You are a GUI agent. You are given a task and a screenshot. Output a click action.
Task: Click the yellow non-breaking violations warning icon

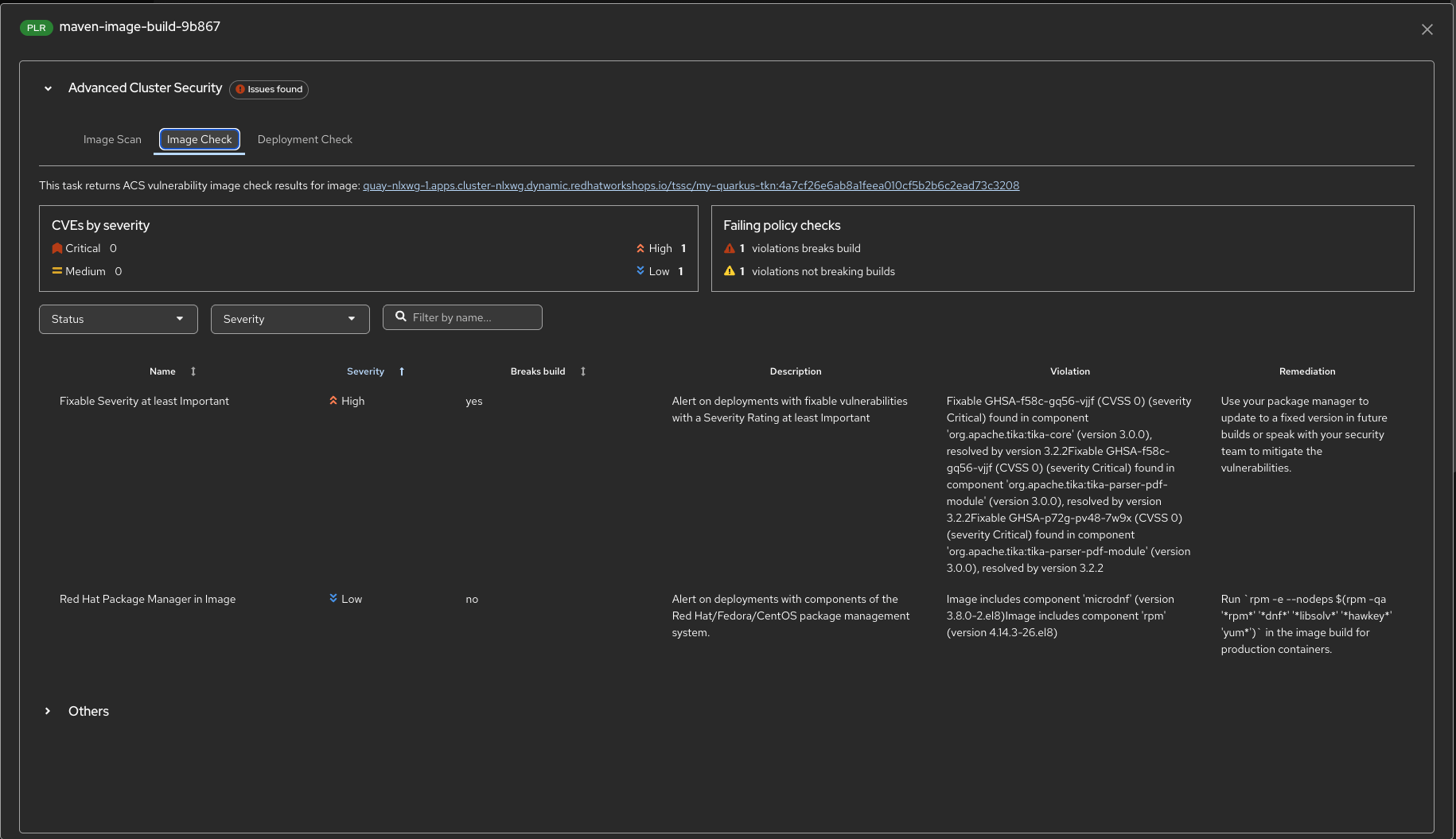730,271
